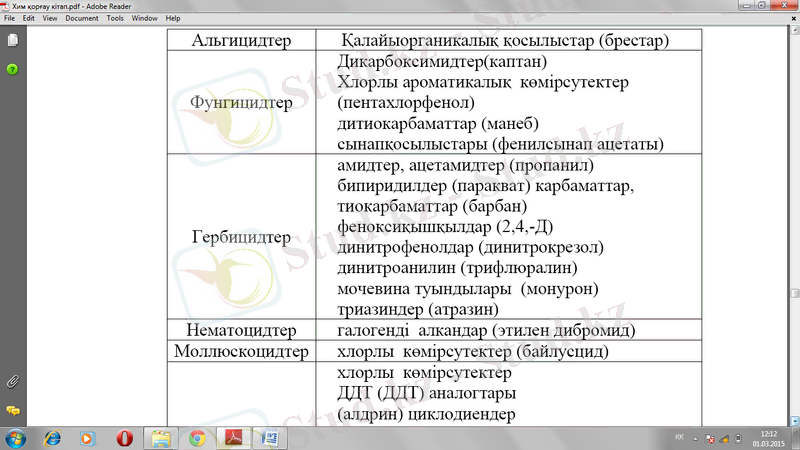
Task: Click the 'Альгицидтер' table cell
Action: click(241, 40)
